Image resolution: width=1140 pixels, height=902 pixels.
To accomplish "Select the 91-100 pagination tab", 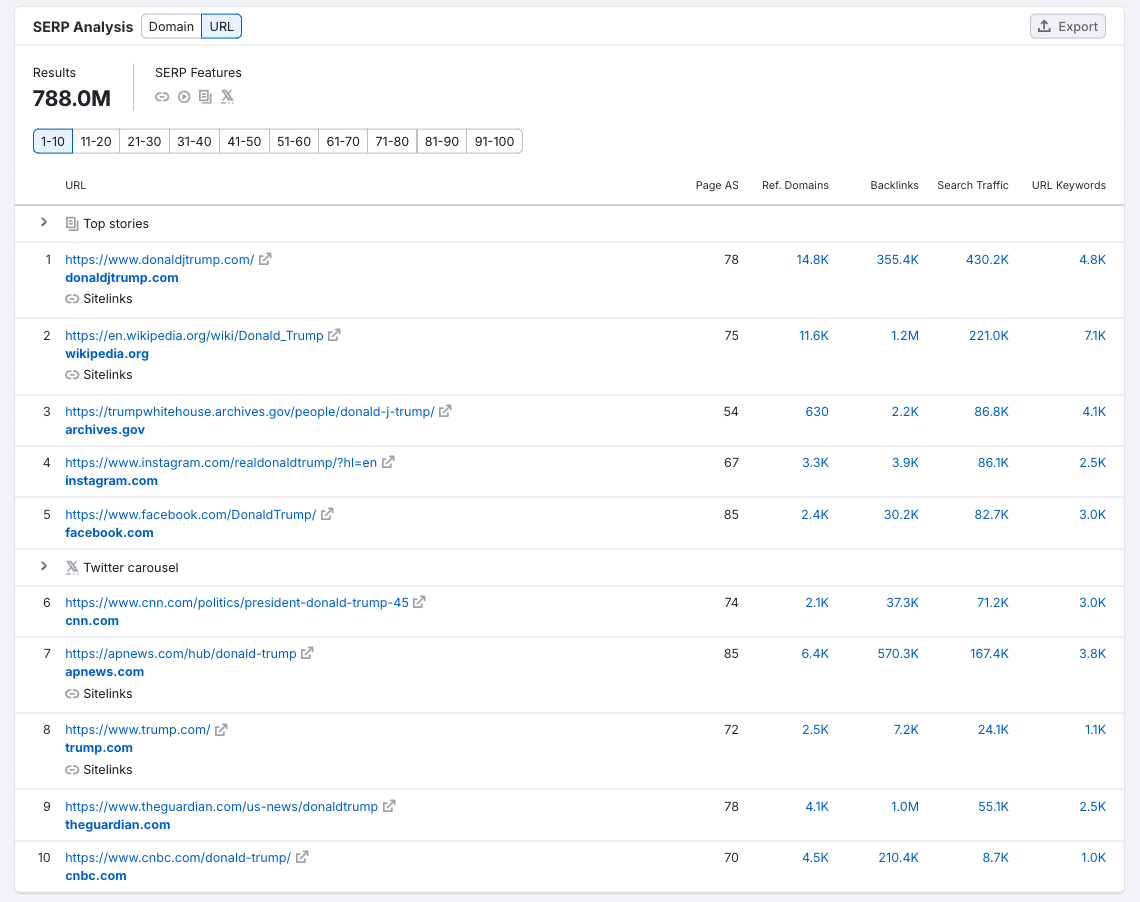I will click(494, 141).
